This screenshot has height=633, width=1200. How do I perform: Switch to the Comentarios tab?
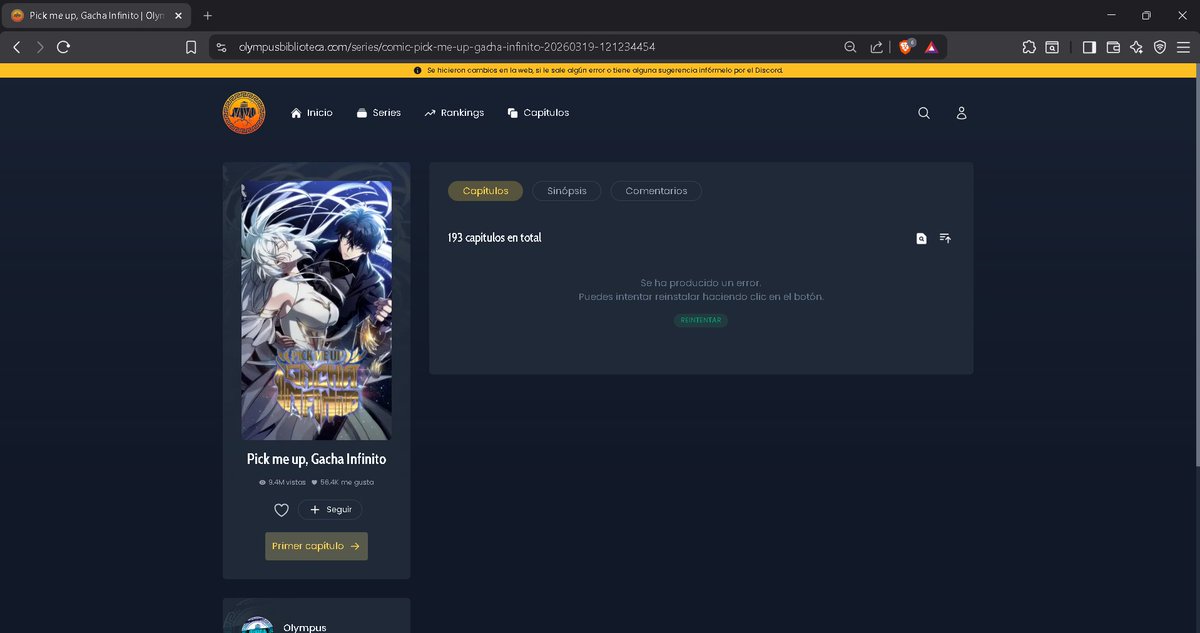(656, 191)
